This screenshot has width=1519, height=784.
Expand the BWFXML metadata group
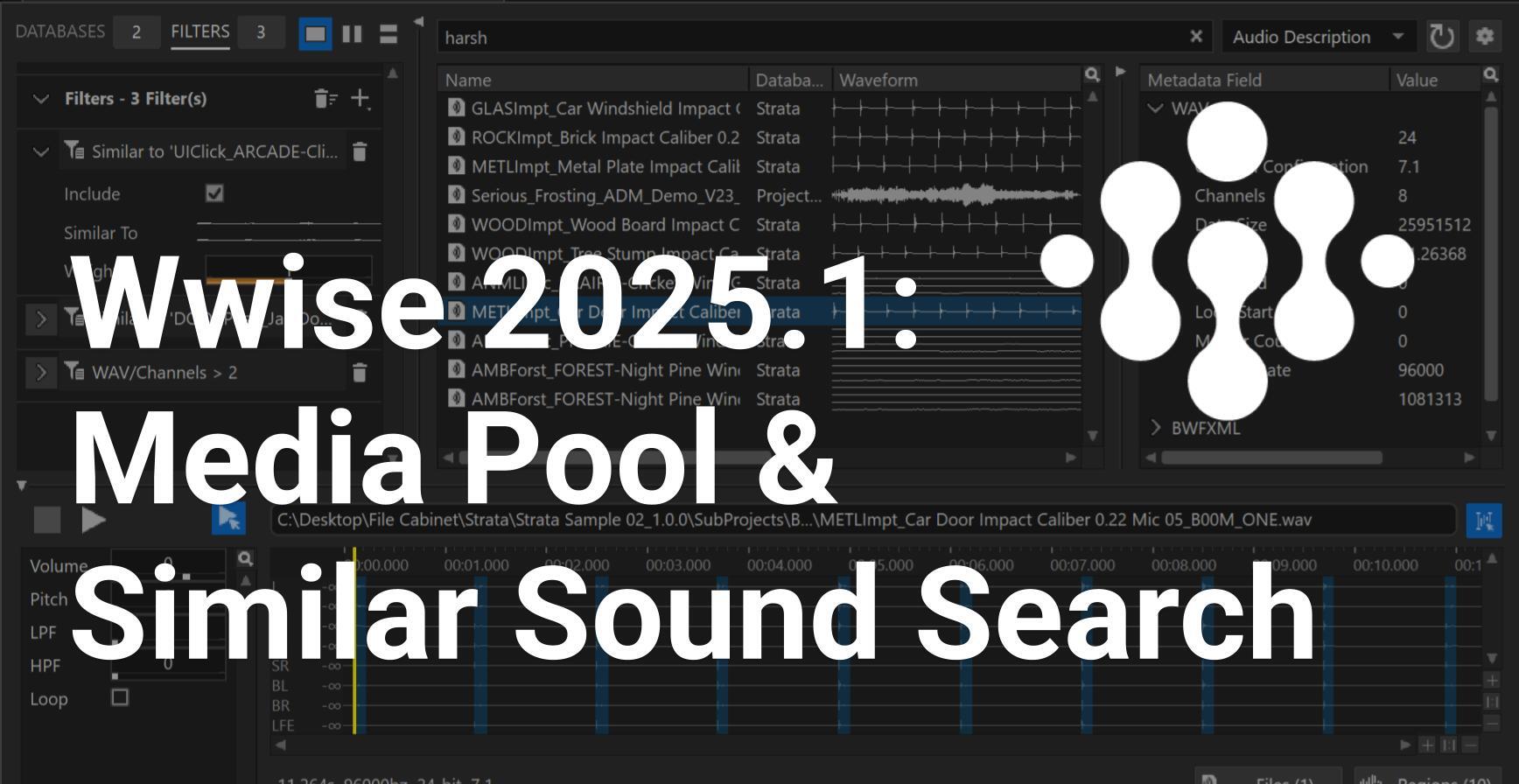pyautogui.click(x=1155, y=428)
